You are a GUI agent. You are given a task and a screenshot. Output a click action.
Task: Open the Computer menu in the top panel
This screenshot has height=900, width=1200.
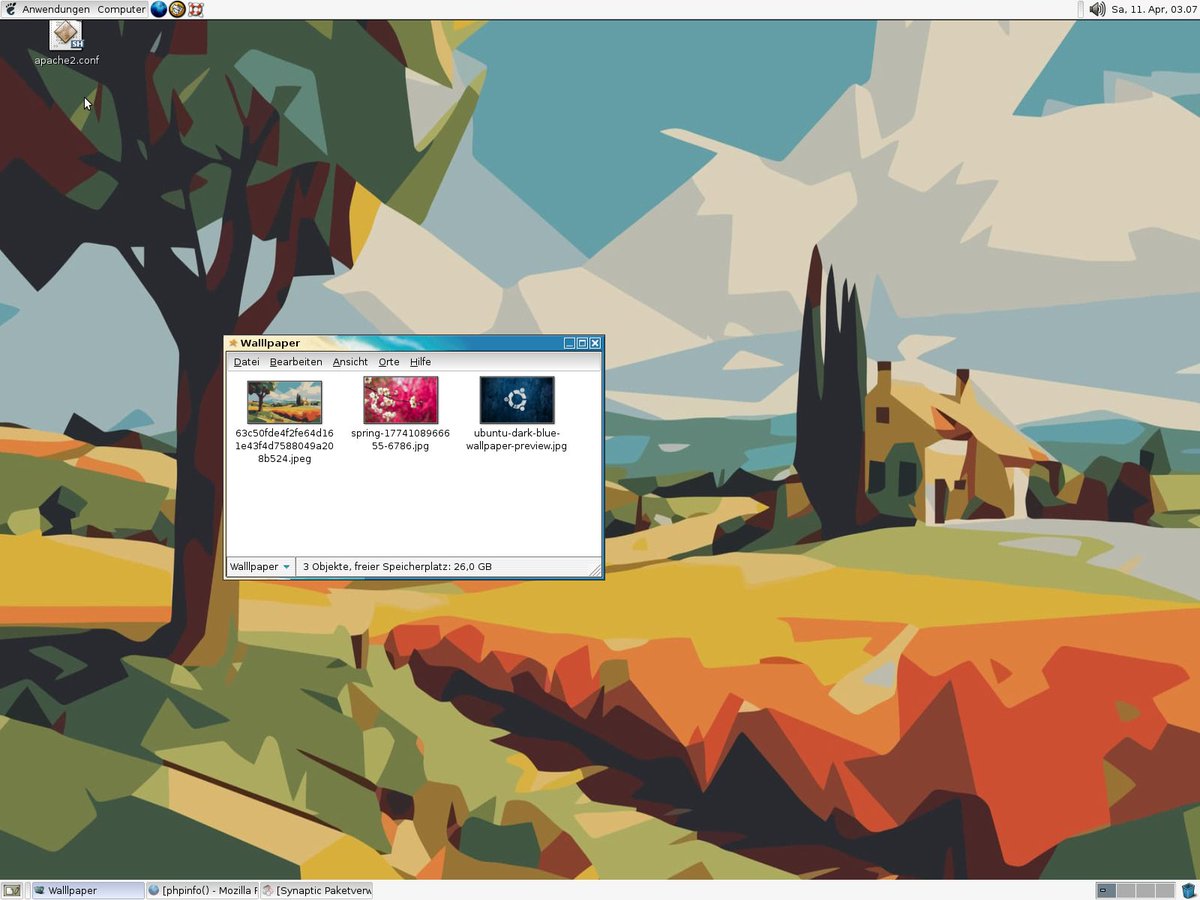pyautogui.click(x=121, y=9)
